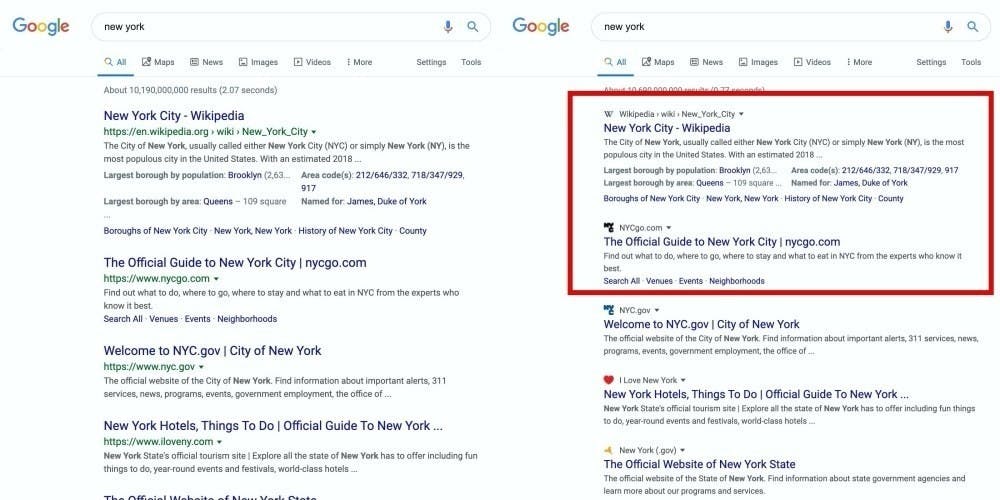
Task: Click the magnifier search icon in the left search box
Action: click(473, 27)
